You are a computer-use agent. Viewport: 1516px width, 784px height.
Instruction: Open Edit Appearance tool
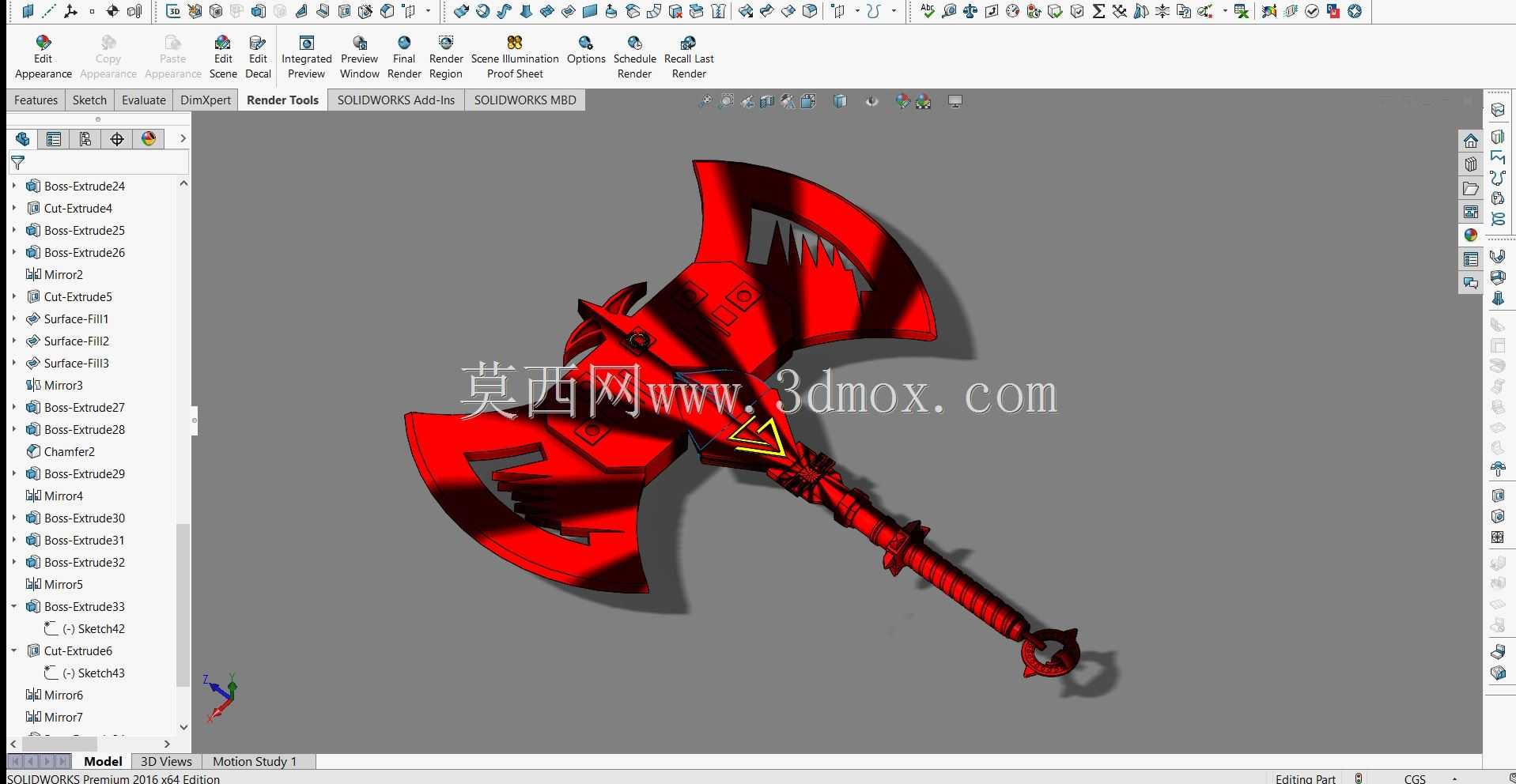click(x=43, y=57)
